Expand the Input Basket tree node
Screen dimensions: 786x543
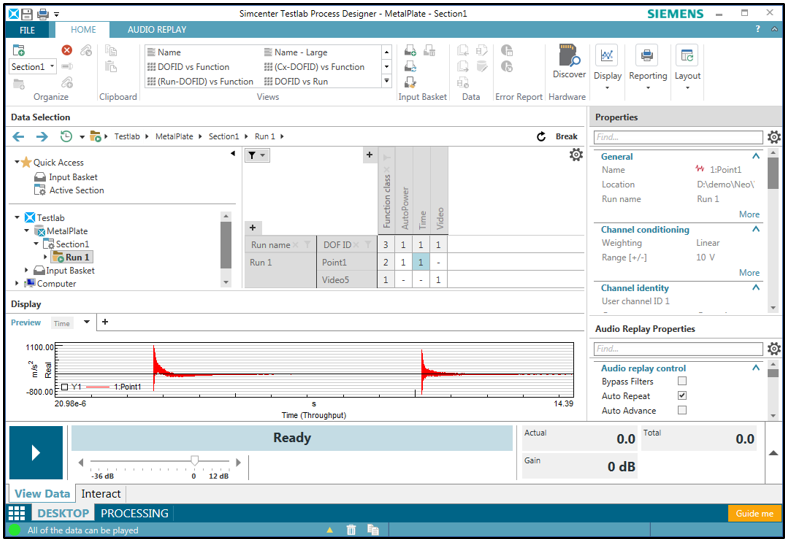[27, 270]
